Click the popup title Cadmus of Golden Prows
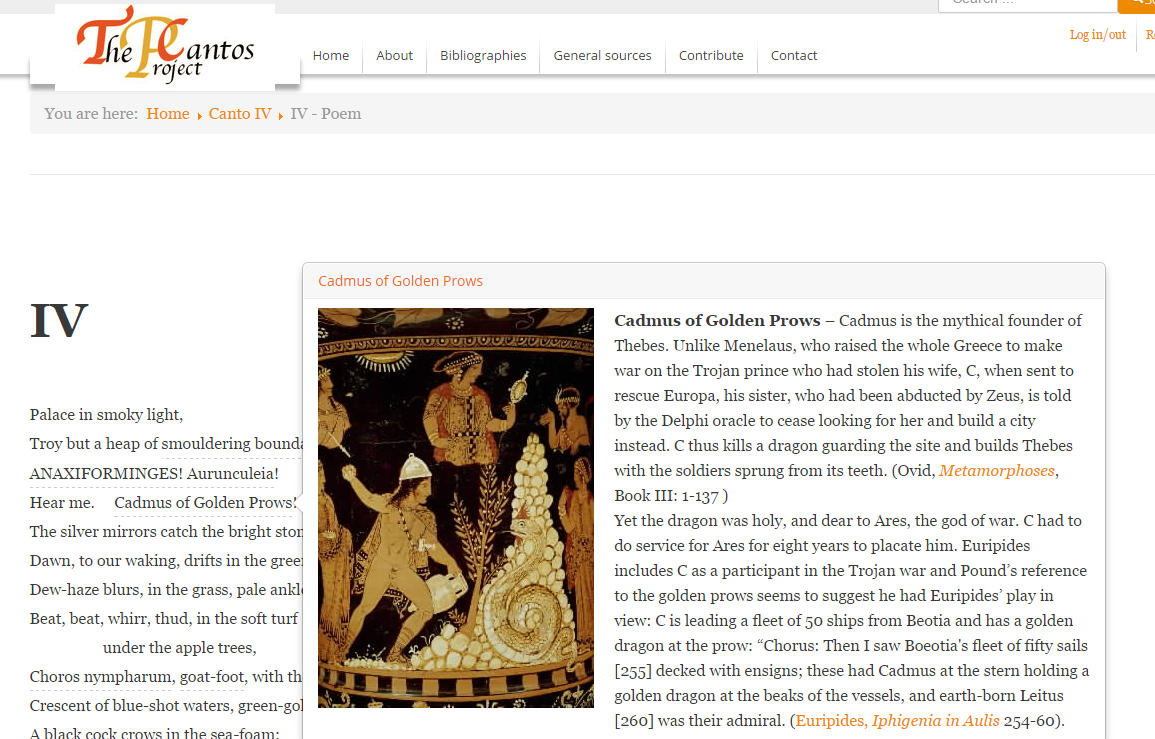Image resolution: width=1155 pixels, height=739 pixels. [x=400, y=281]
